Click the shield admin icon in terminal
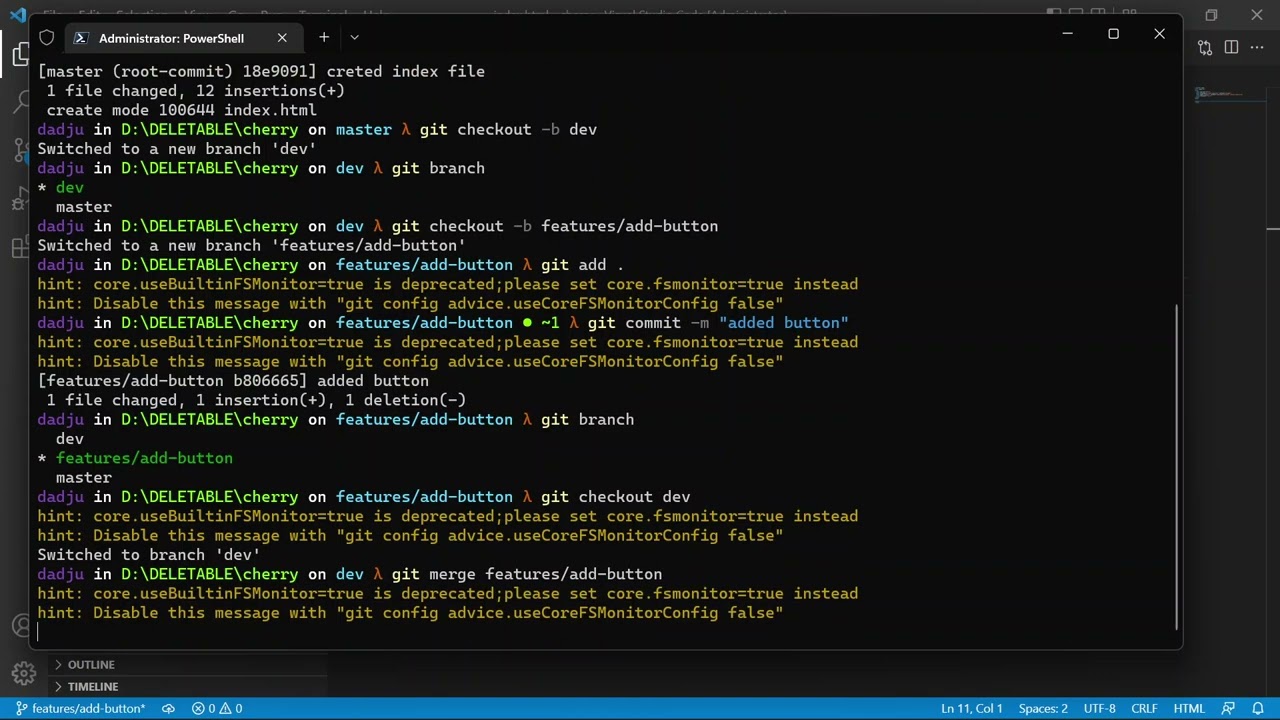The width and height of the screenshot is (1280, 720). coord(46,38)
